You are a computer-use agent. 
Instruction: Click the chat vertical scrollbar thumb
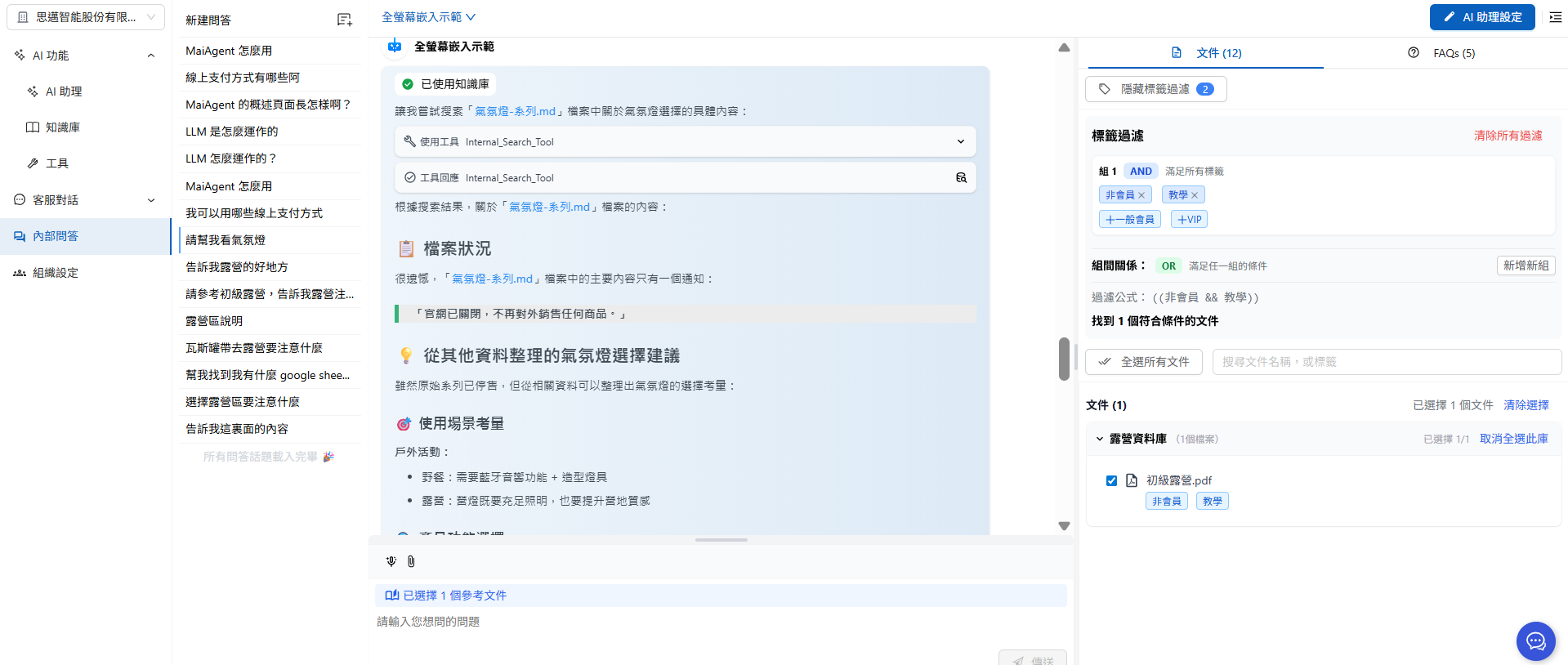point(1064,359)
